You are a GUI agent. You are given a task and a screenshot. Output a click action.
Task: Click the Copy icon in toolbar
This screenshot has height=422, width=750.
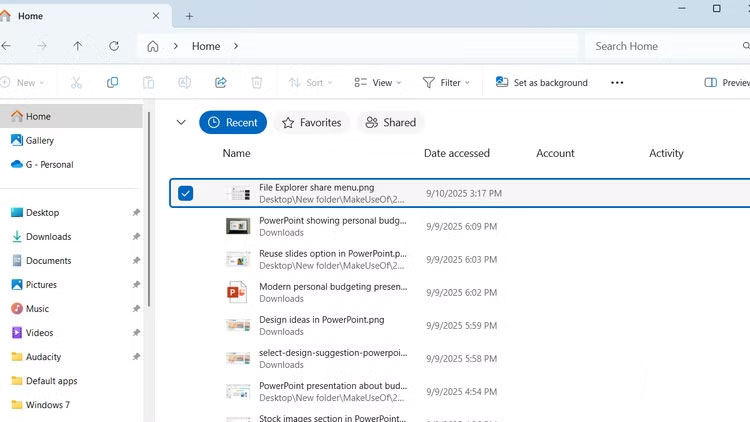[112, 83]
